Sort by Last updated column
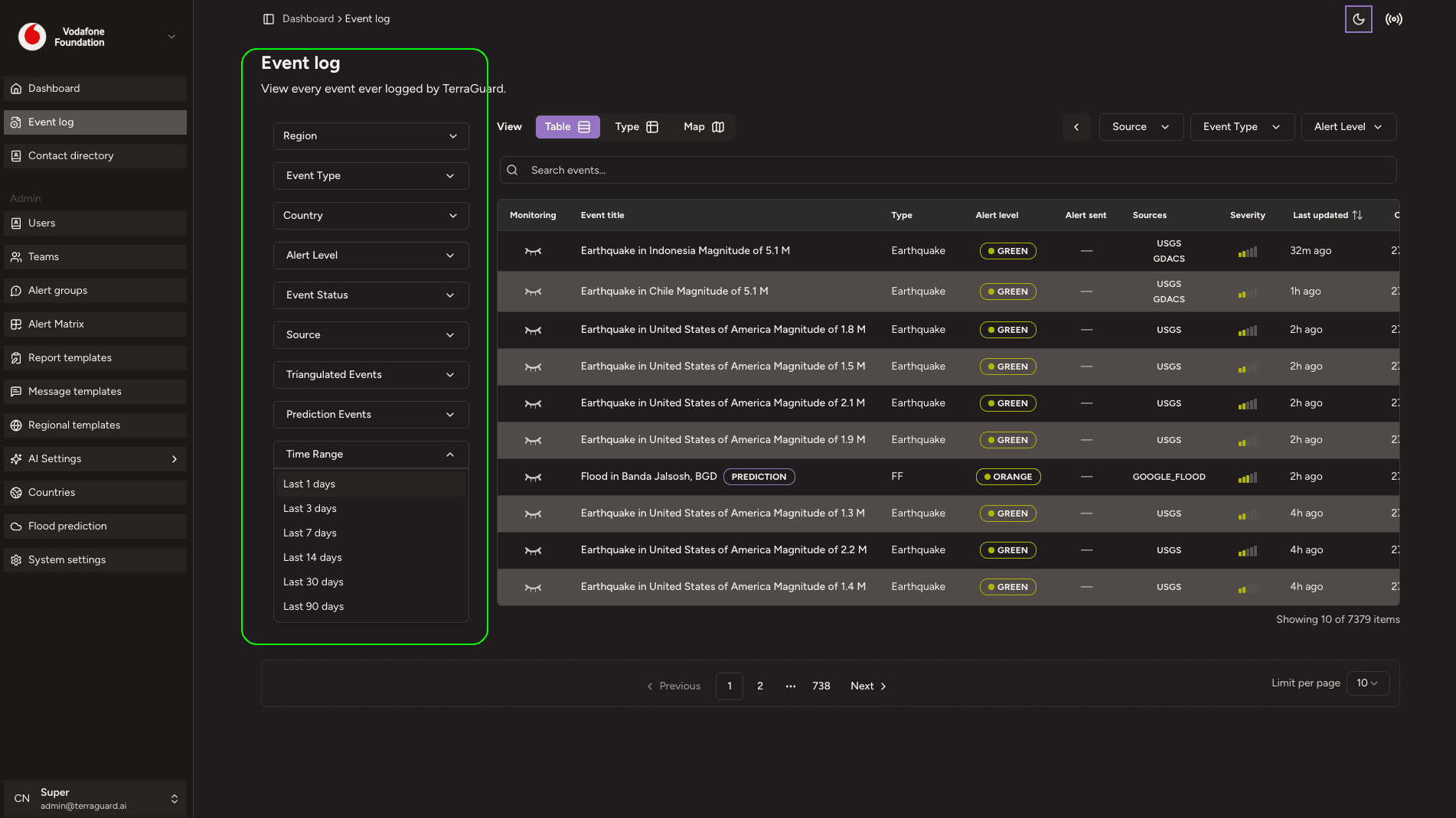 click(x=1327, y=216)
